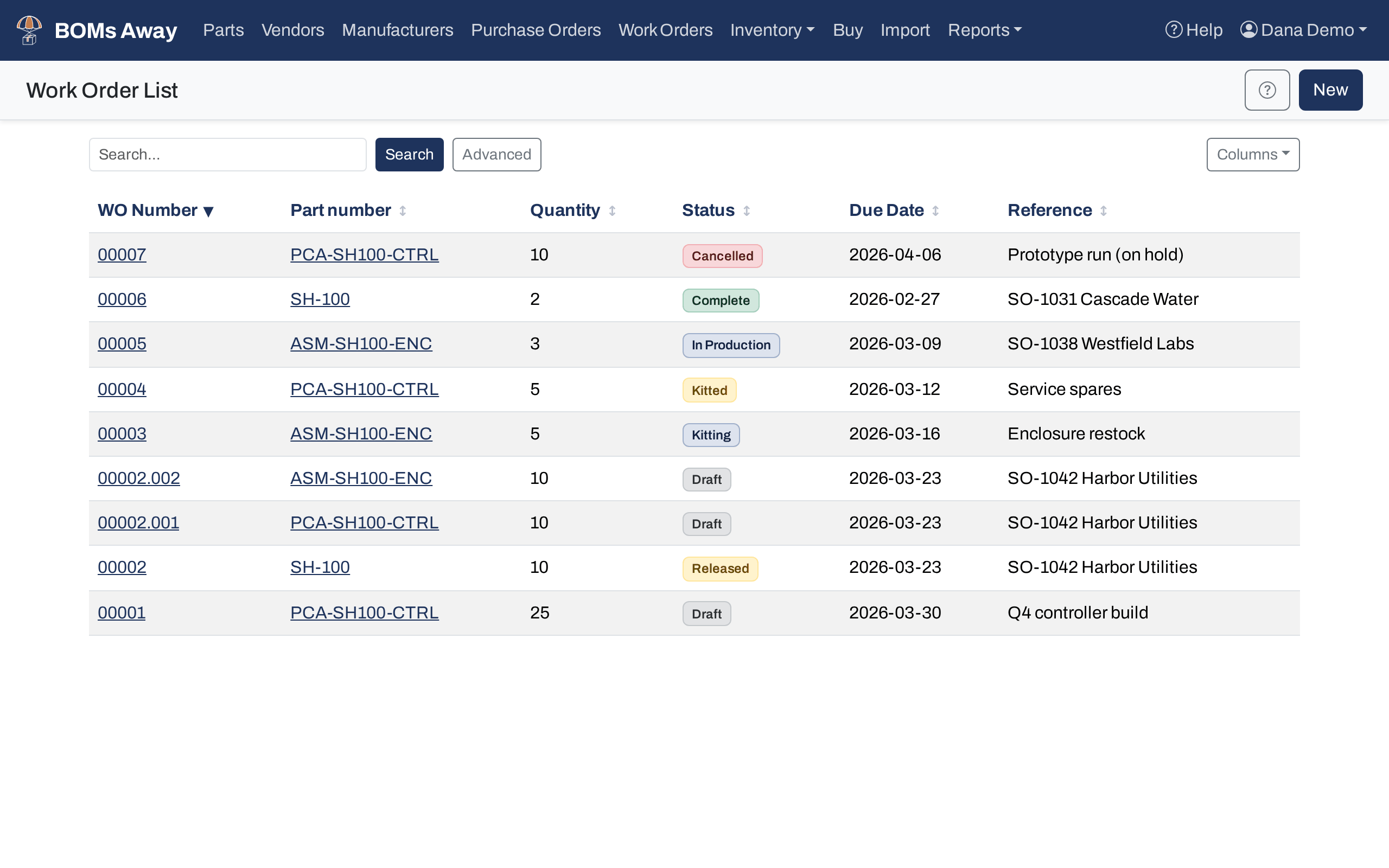This screenshot has height=868, width=1389.
Task: Open work order 00003
Action: click(122, 433)
